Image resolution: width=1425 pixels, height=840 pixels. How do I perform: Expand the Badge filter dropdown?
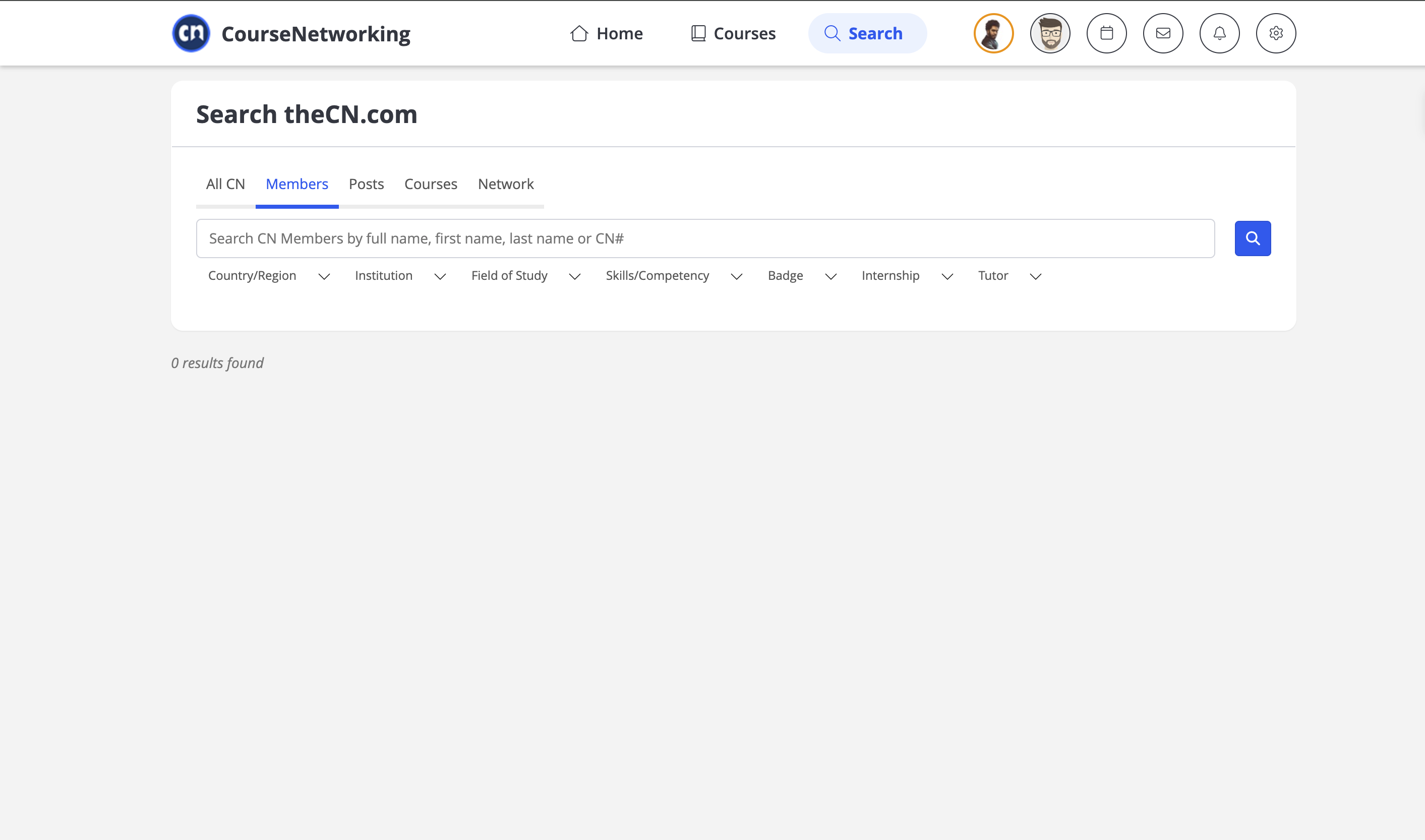tap(802, 276)
